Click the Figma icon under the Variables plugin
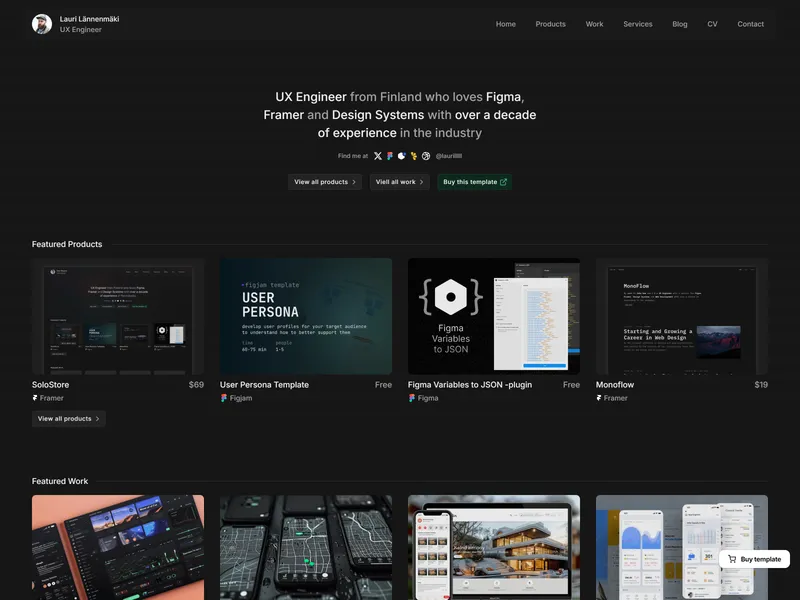 [x=411, y=398]
